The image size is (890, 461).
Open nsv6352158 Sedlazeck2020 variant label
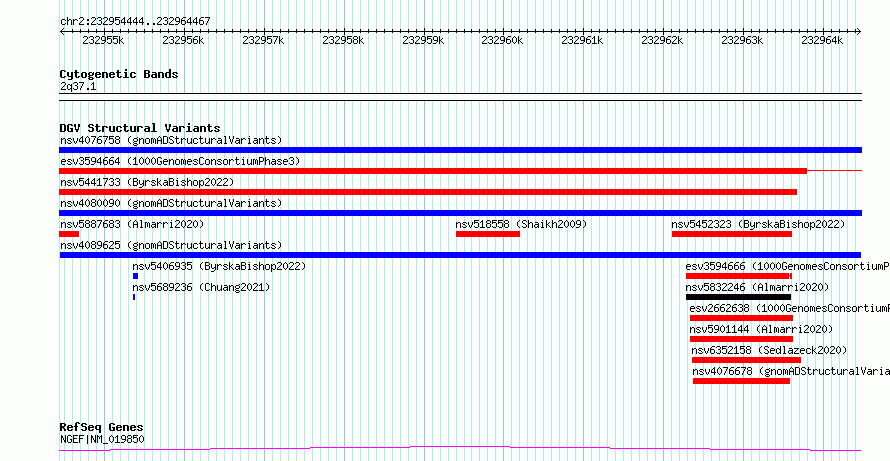click(x=769, y=350)
